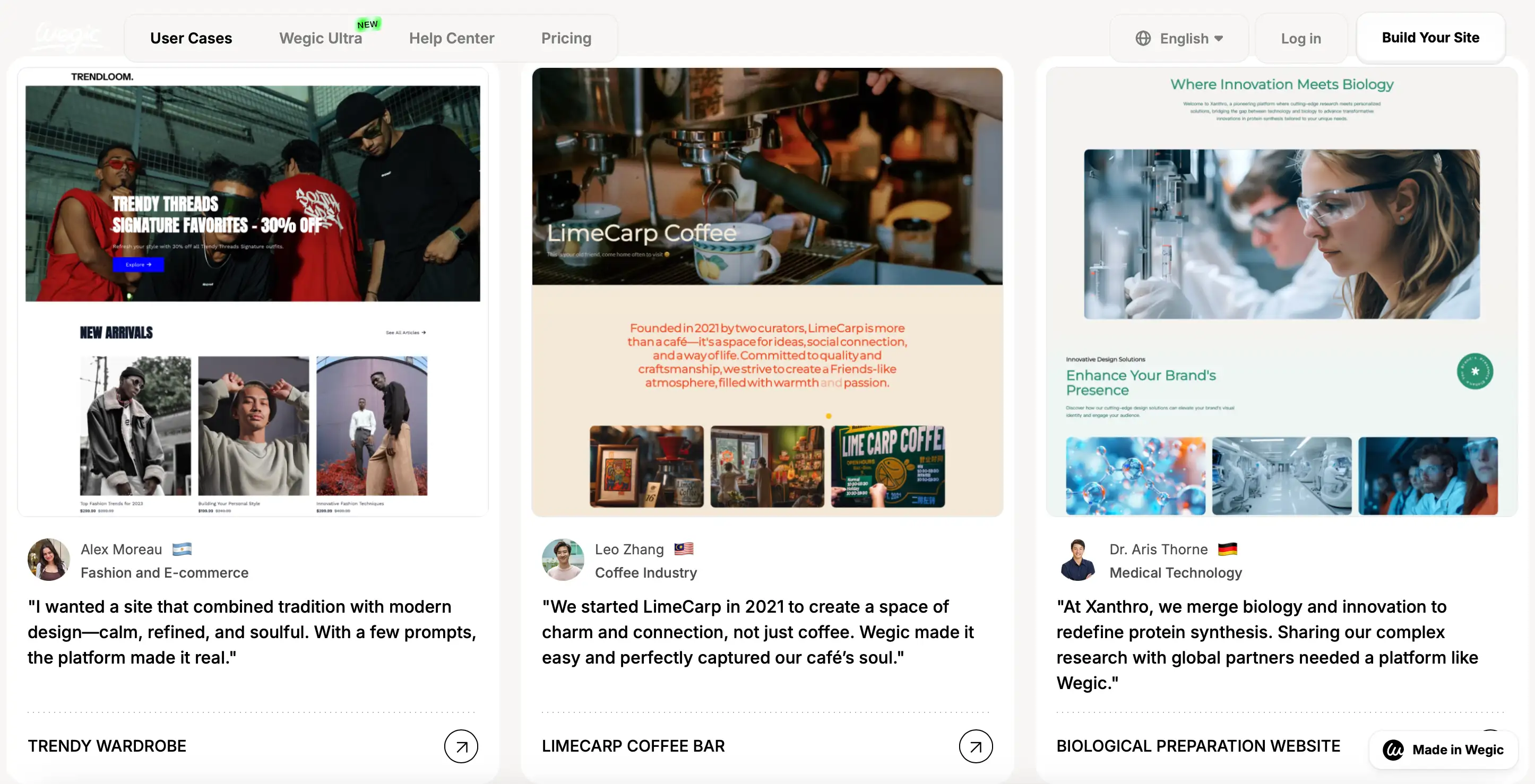Click See All Articles link in Trendloom preview

point(405,332)
